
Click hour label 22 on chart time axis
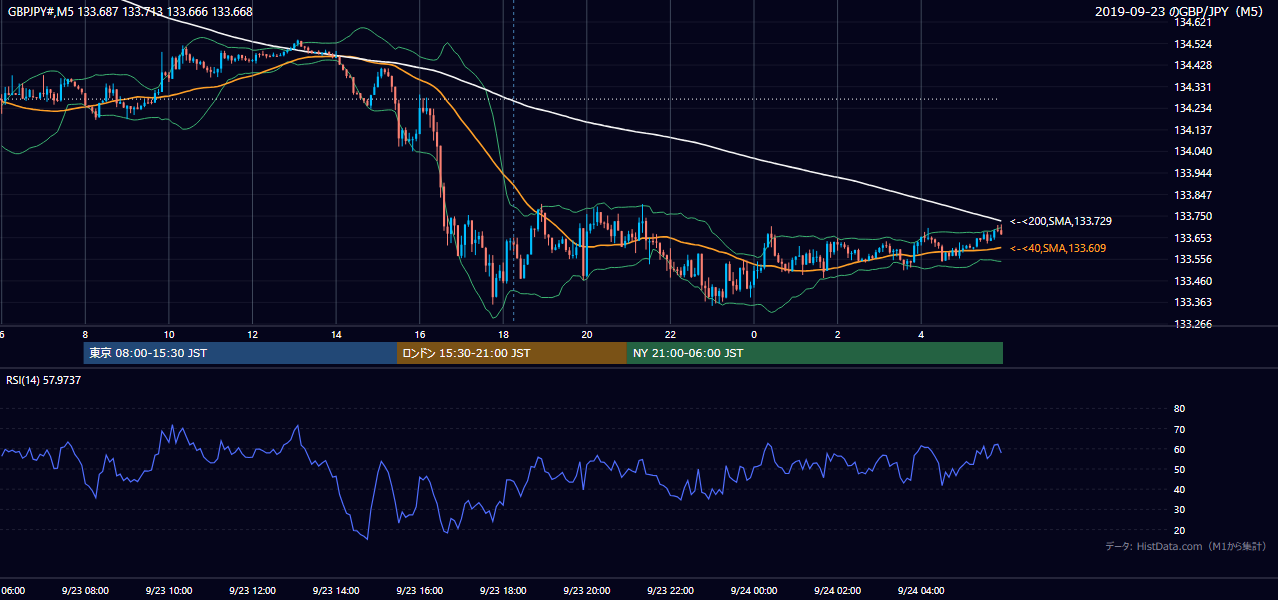click(670, 334)
